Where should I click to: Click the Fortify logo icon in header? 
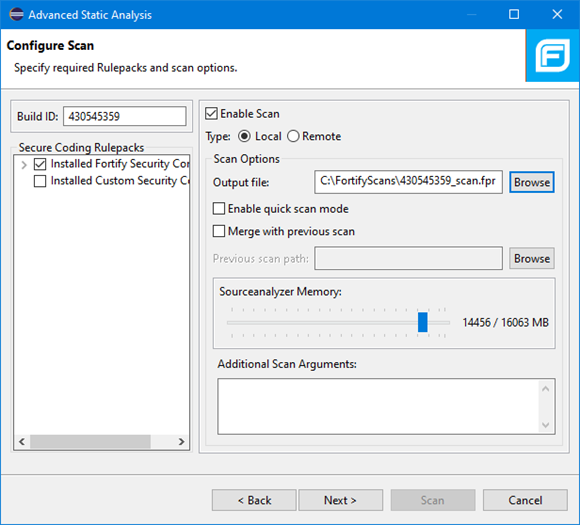point(553,56)
